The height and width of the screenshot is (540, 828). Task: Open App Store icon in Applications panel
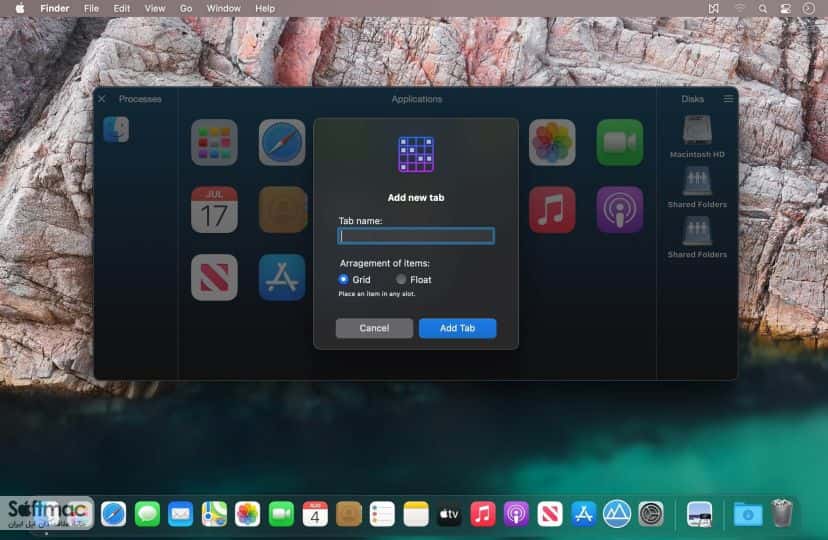click(x=282, y=278)
